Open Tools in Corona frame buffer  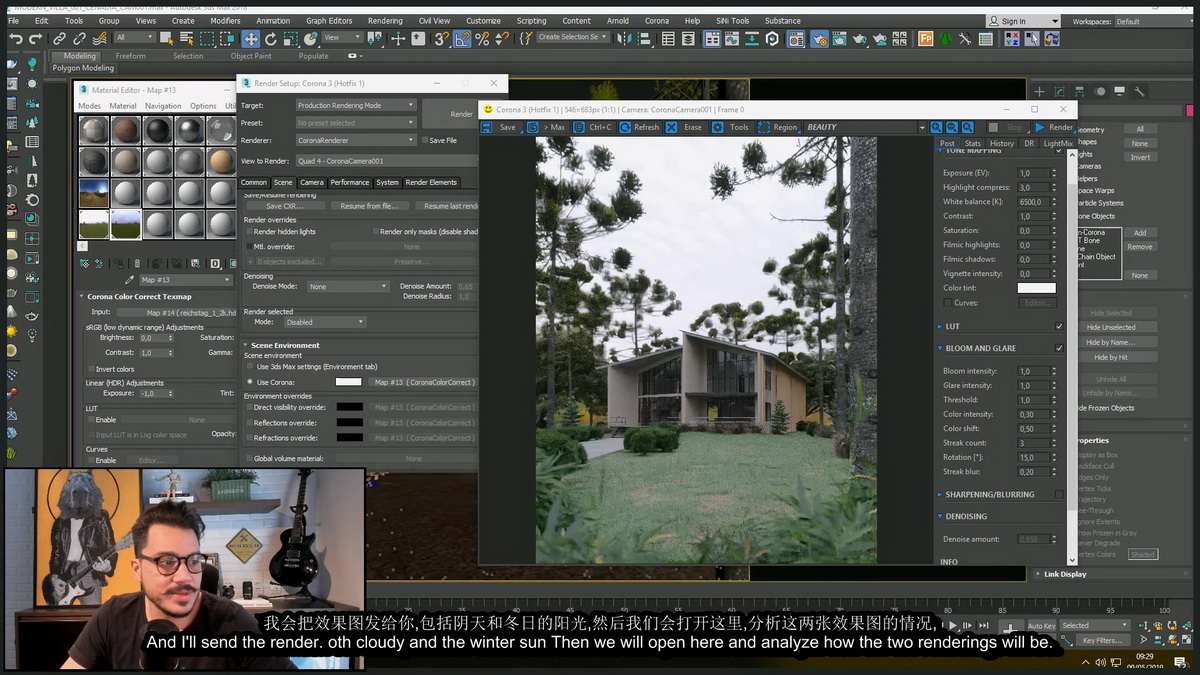731,127
